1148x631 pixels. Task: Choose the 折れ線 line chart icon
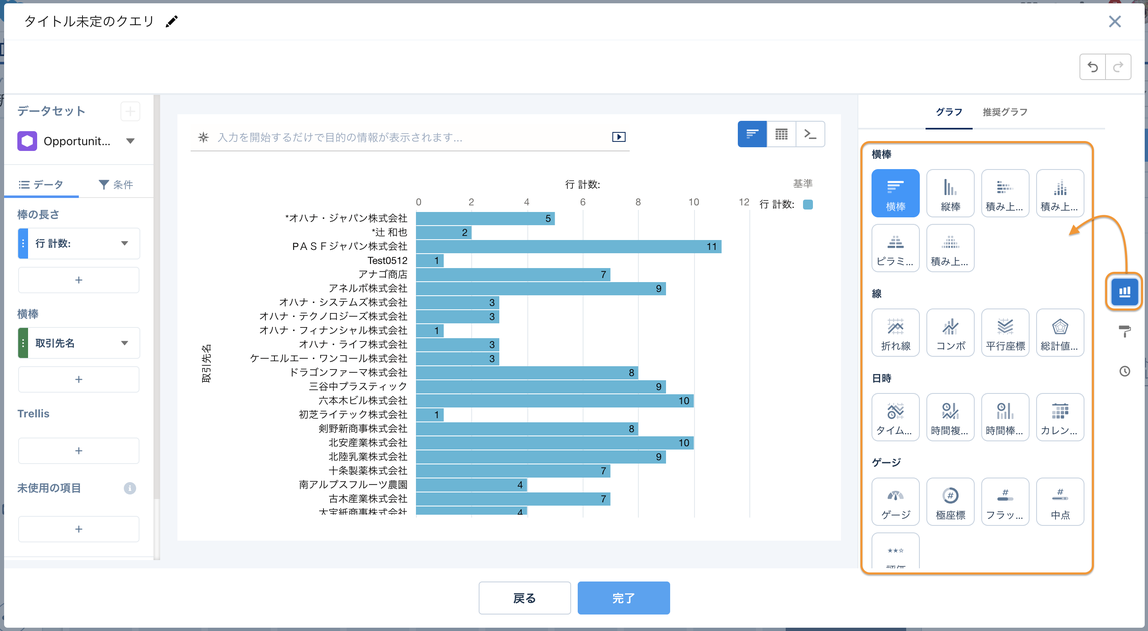point(894,330)
